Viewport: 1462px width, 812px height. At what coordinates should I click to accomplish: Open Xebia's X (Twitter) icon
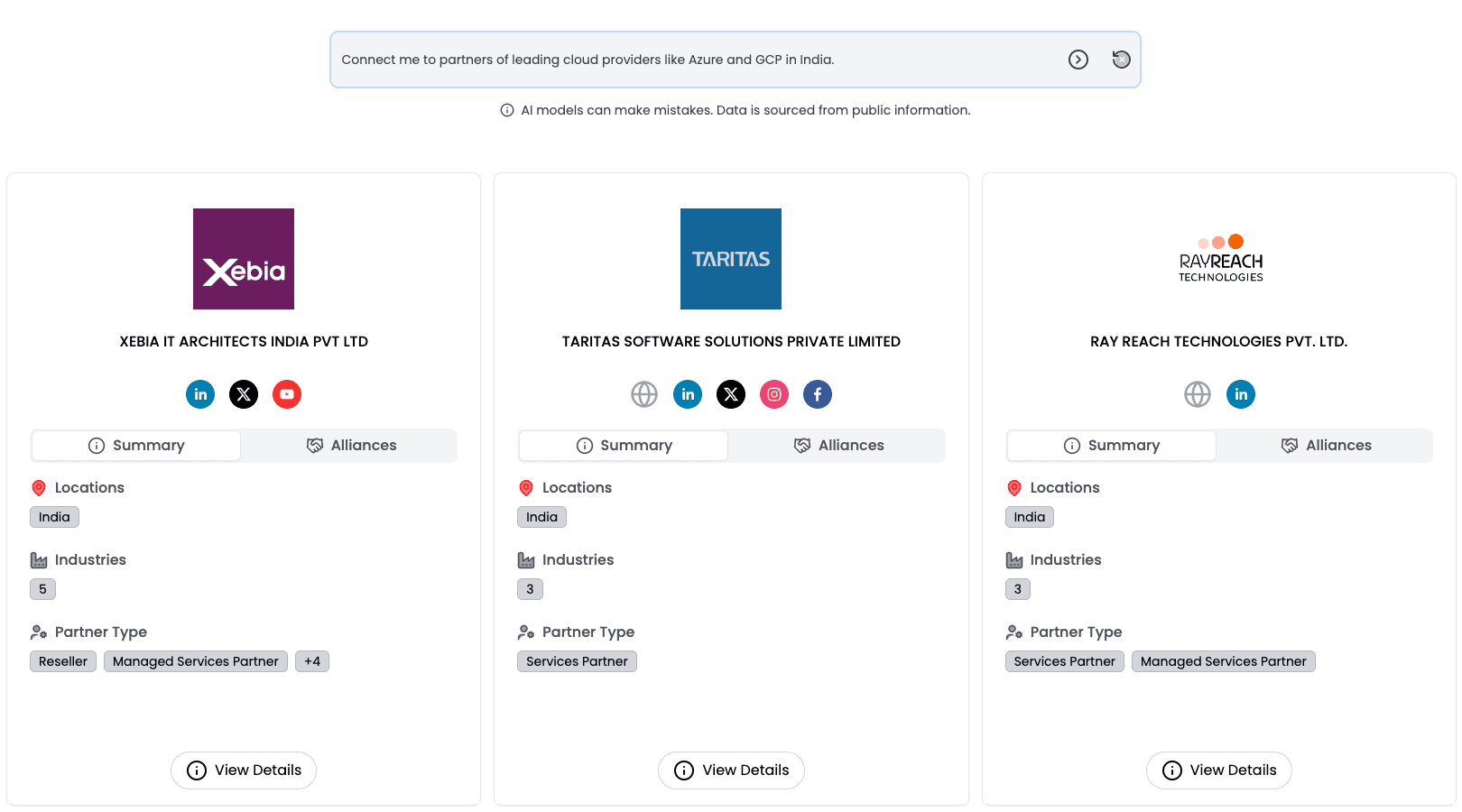click(244, 394)
